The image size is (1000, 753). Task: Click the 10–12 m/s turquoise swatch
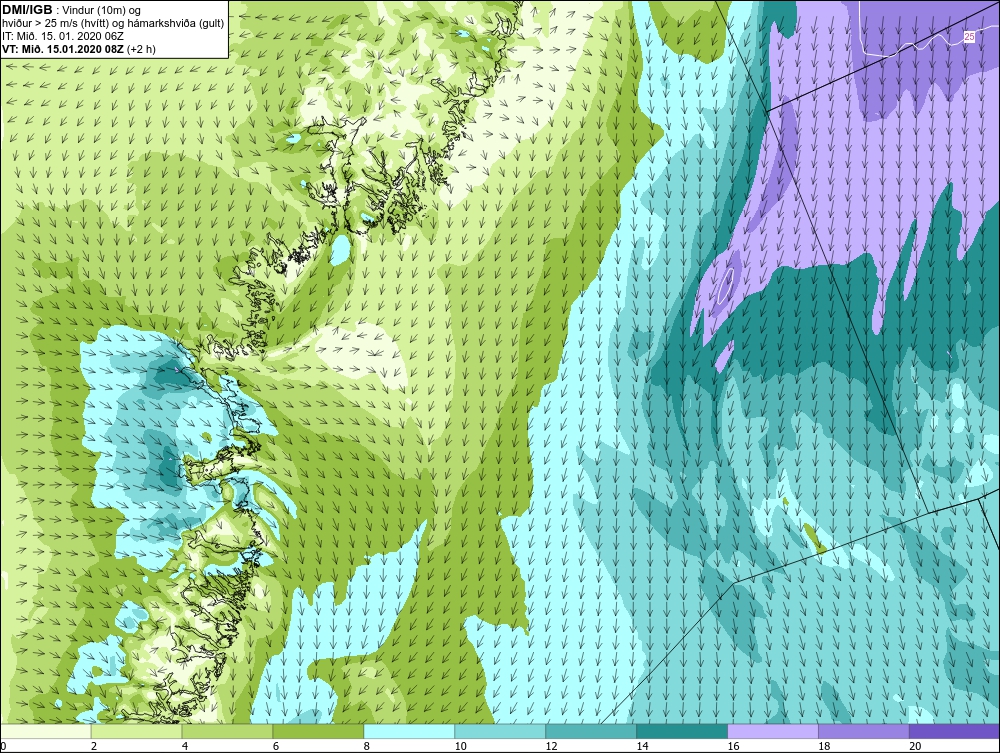pos(500,731)
